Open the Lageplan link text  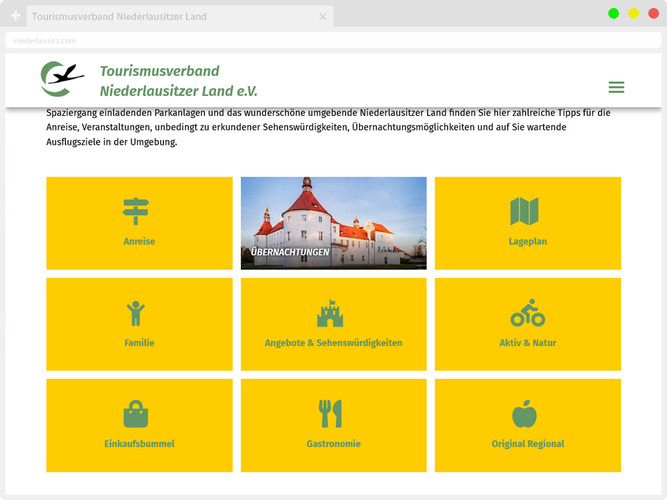point(527,242)
